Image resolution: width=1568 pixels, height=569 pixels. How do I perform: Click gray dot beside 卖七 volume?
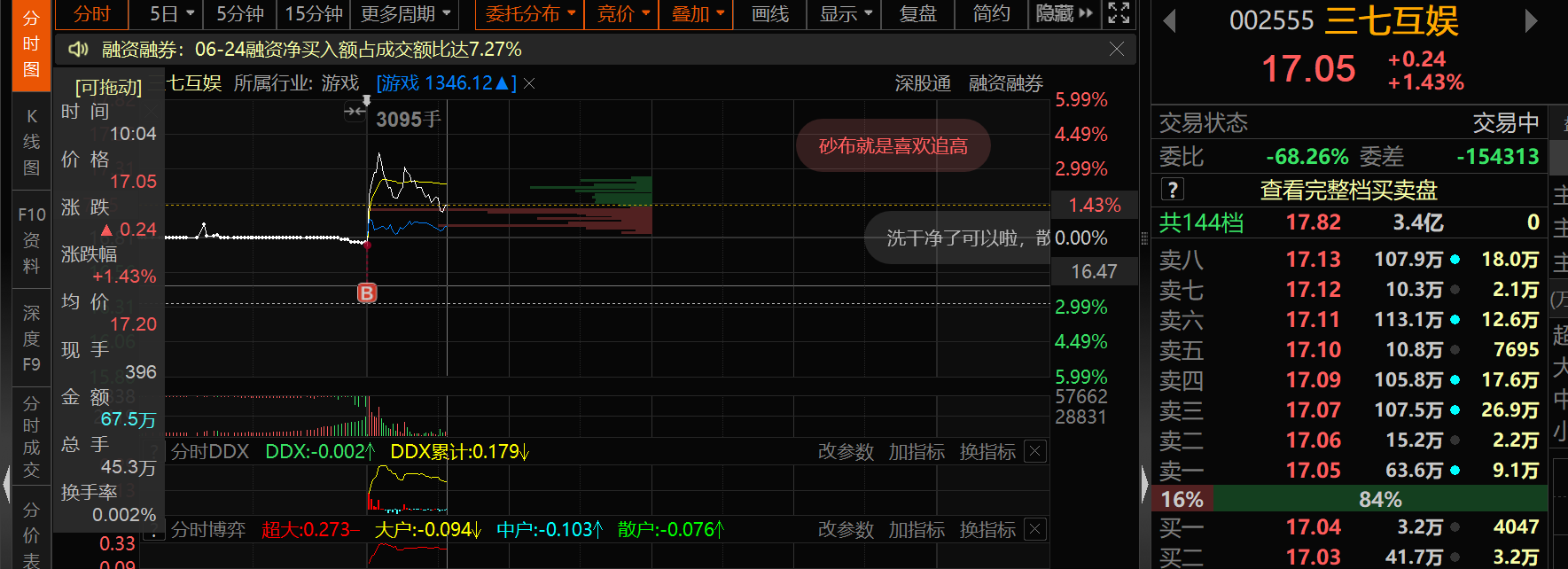pyautogui.click(x=1455, y=290)
